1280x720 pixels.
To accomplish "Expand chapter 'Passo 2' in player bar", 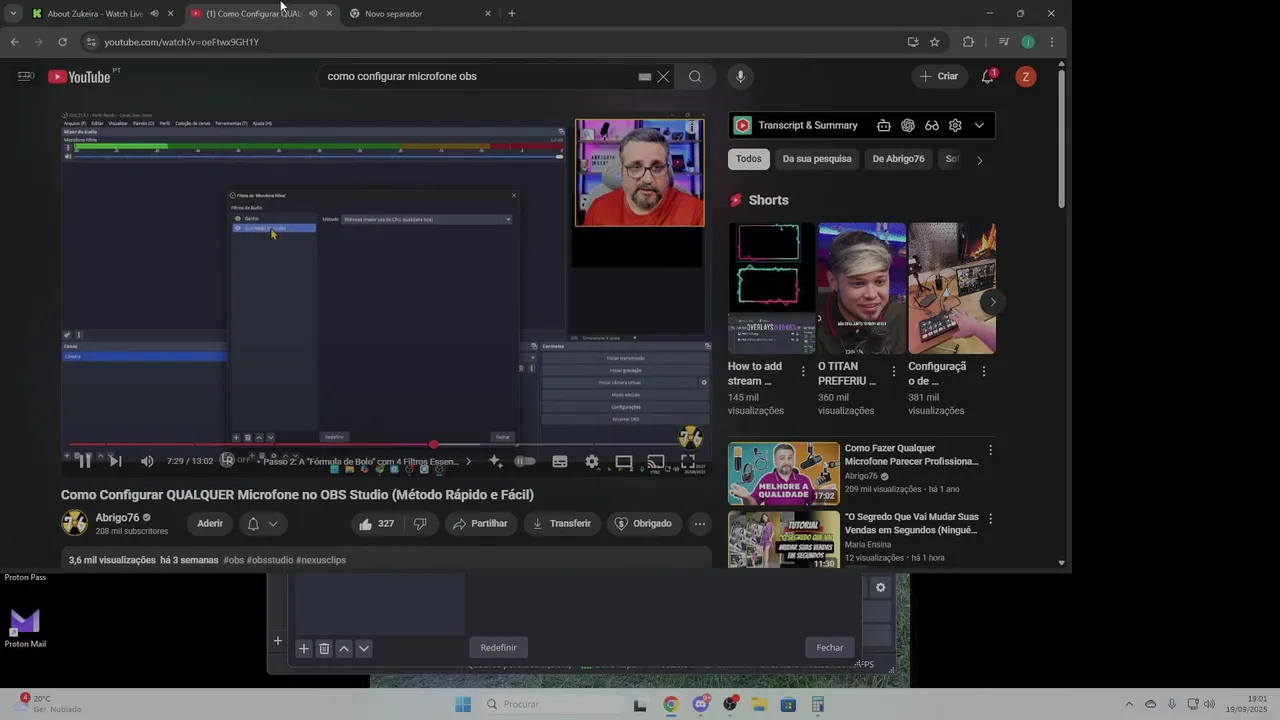I will tap(365, 462).
